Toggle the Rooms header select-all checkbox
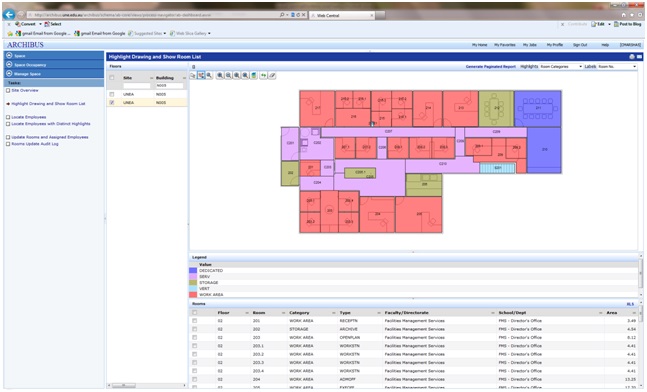 tap(194, 313)
